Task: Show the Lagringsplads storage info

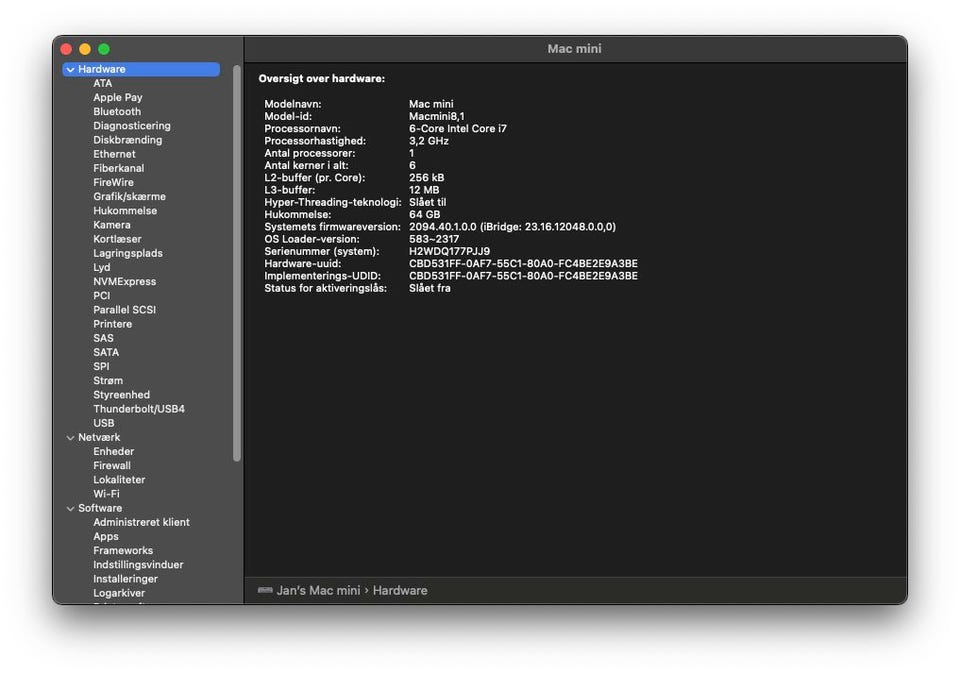Action: click(127, 254)
